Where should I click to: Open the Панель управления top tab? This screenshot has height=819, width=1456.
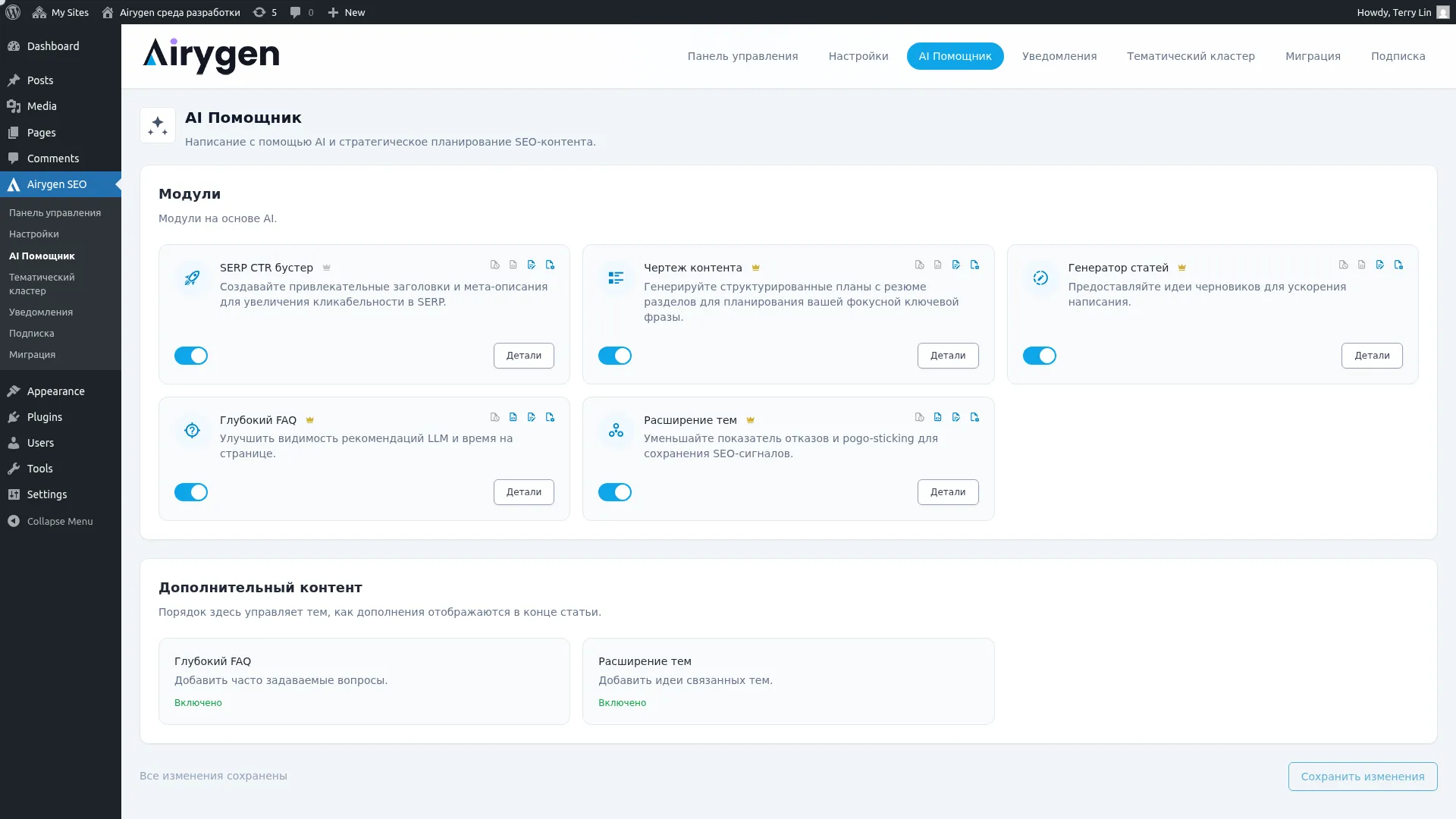pyautogui.click(x=742, y=56)
